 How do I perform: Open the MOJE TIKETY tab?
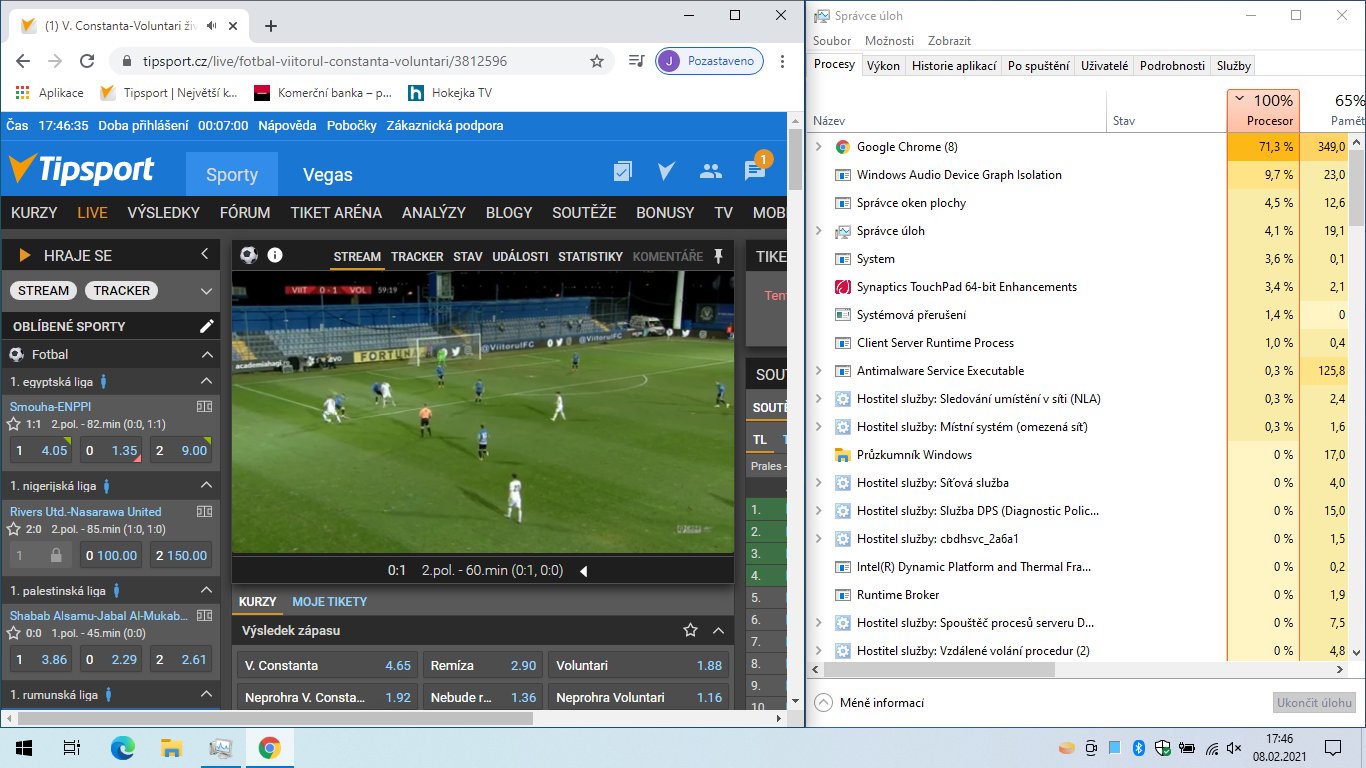[x=329, y=602]
